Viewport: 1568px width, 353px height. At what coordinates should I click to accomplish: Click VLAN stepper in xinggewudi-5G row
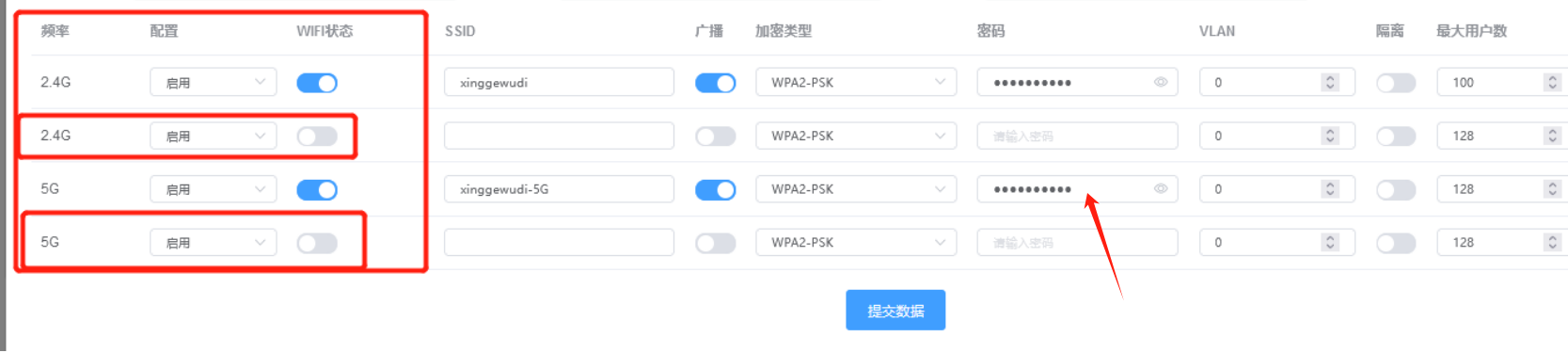1330,188
